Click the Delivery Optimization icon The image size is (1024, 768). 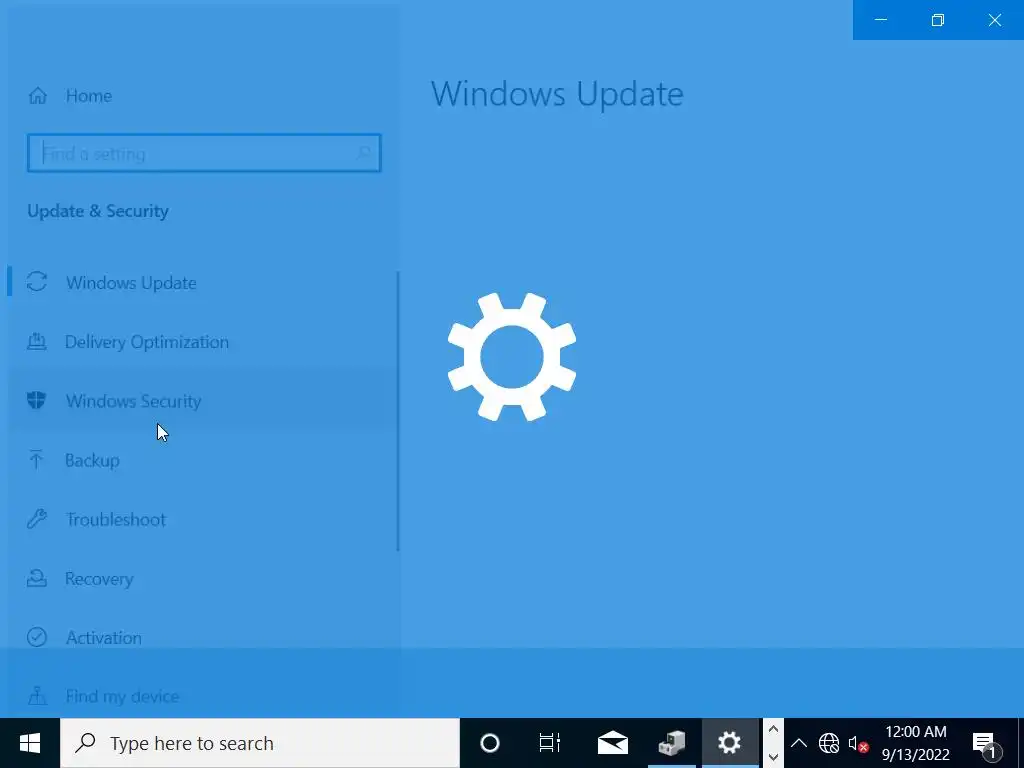pos(37,341)
